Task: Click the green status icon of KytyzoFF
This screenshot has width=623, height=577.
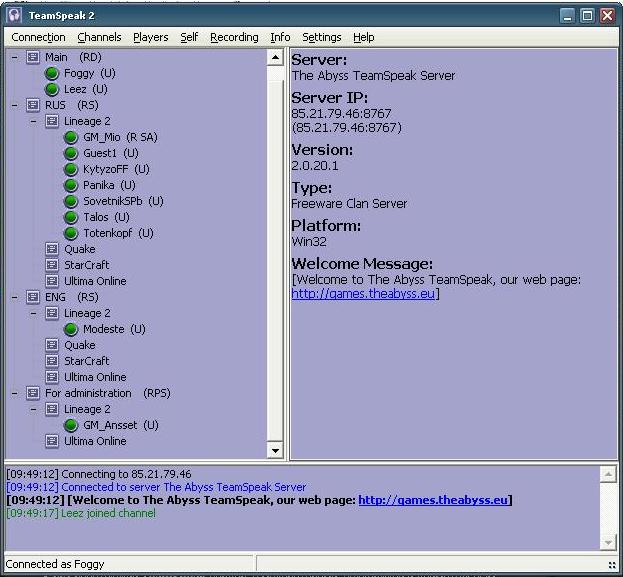Action: pyautogui.click(x=71, y=169)
